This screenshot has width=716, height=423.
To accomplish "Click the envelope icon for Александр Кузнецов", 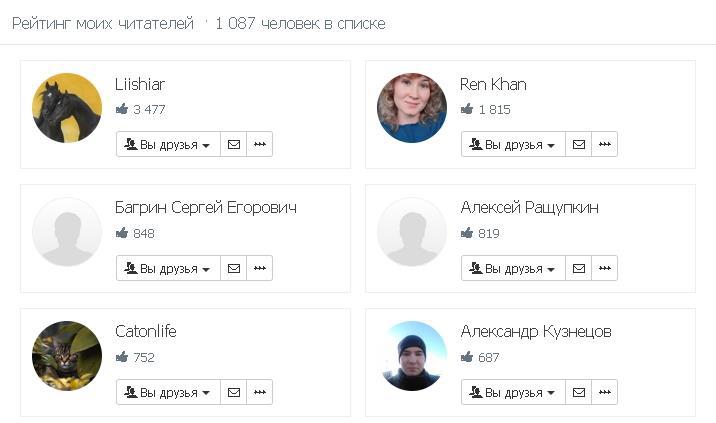I will click(579, 392).
